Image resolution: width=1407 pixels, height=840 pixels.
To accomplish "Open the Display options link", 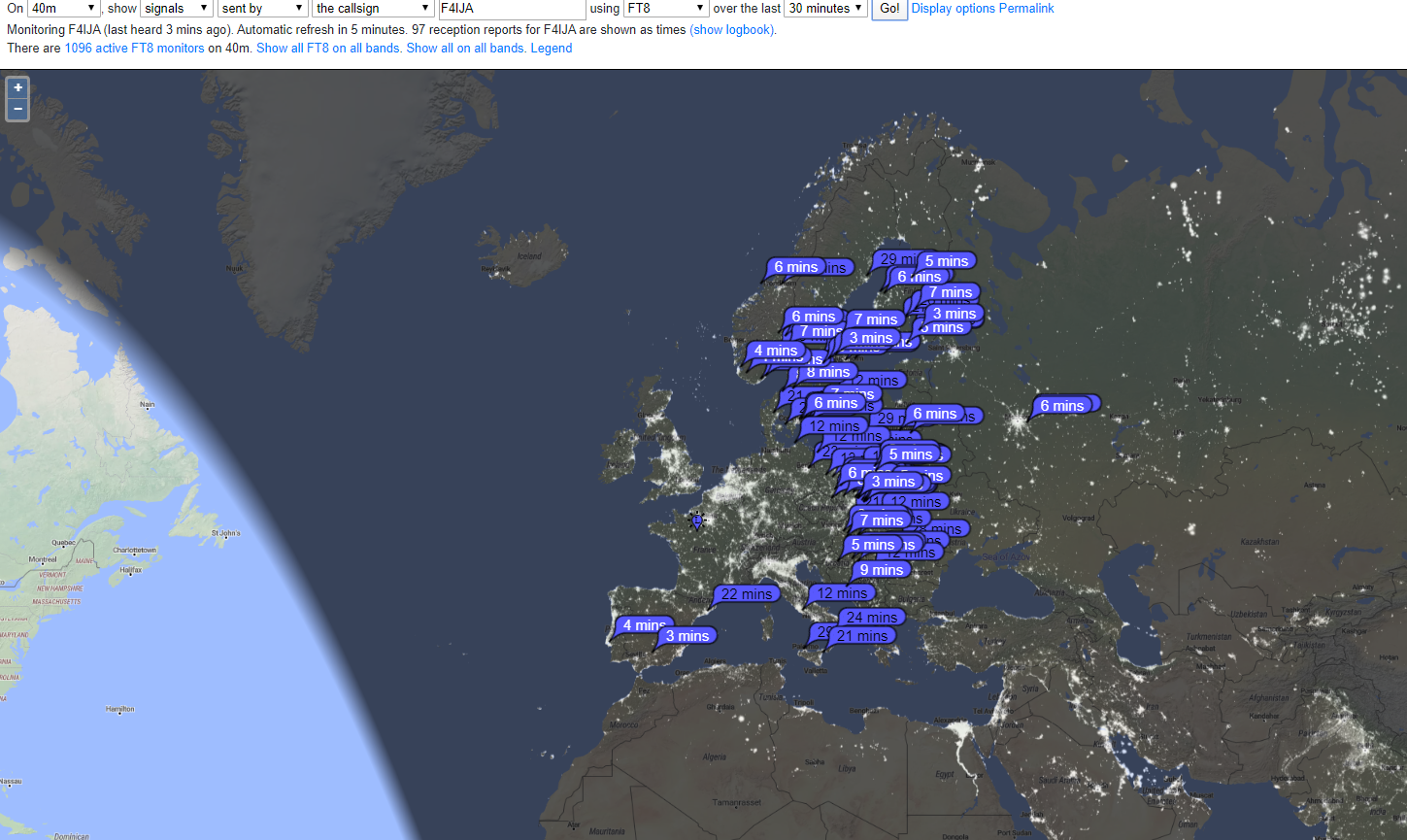I will (x=955, y=9).
